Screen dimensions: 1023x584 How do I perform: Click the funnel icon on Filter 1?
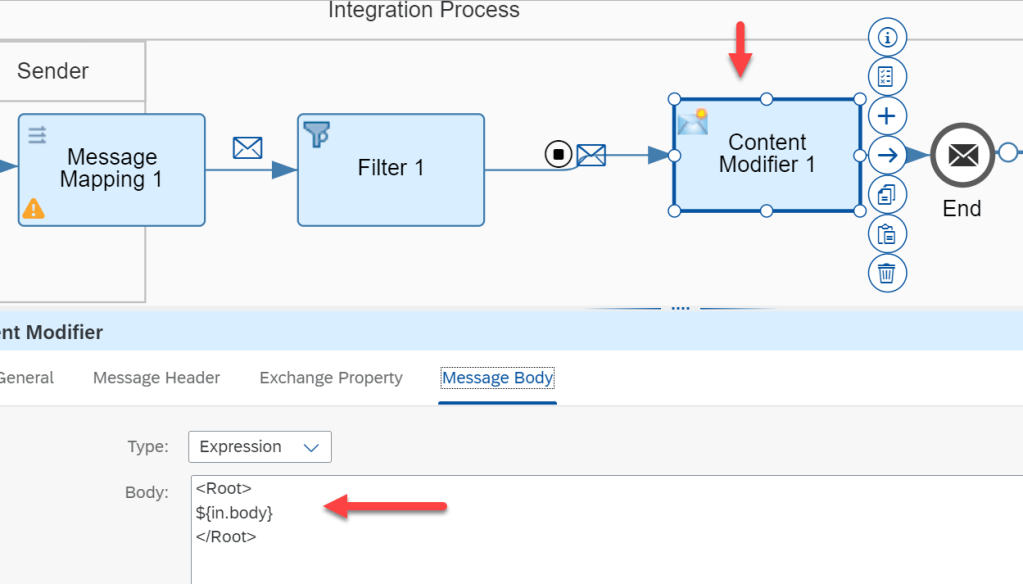click(317, 135)
